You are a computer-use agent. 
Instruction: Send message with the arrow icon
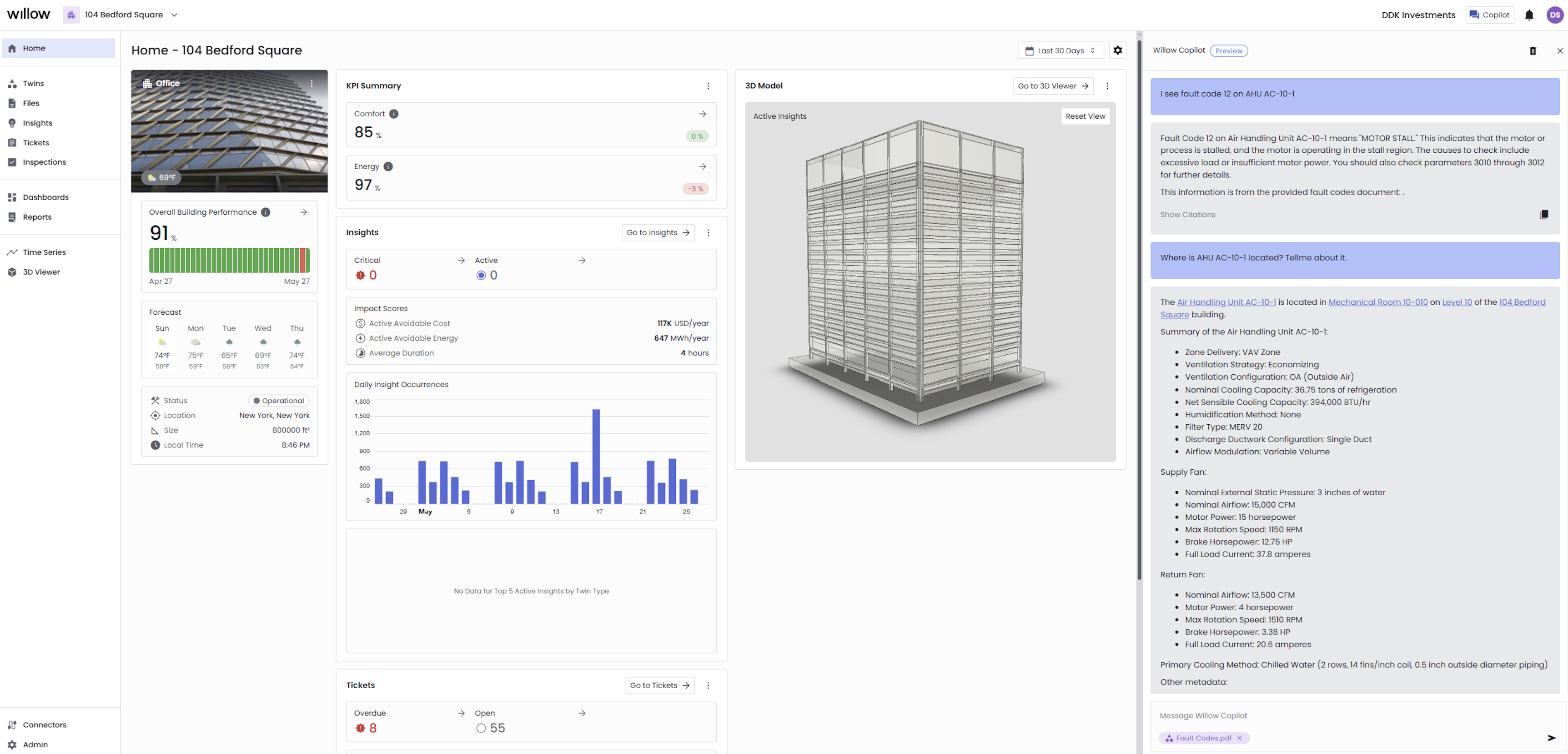tap(1551, 738)
